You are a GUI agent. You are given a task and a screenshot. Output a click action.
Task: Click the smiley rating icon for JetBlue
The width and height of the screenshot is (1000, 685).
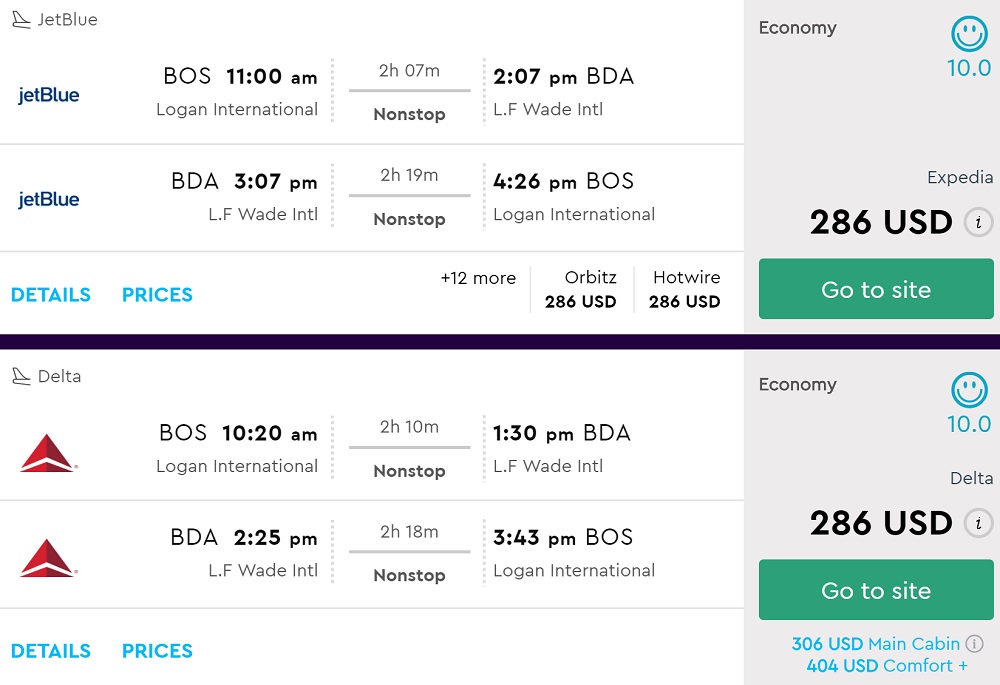[x=968, y=34]
